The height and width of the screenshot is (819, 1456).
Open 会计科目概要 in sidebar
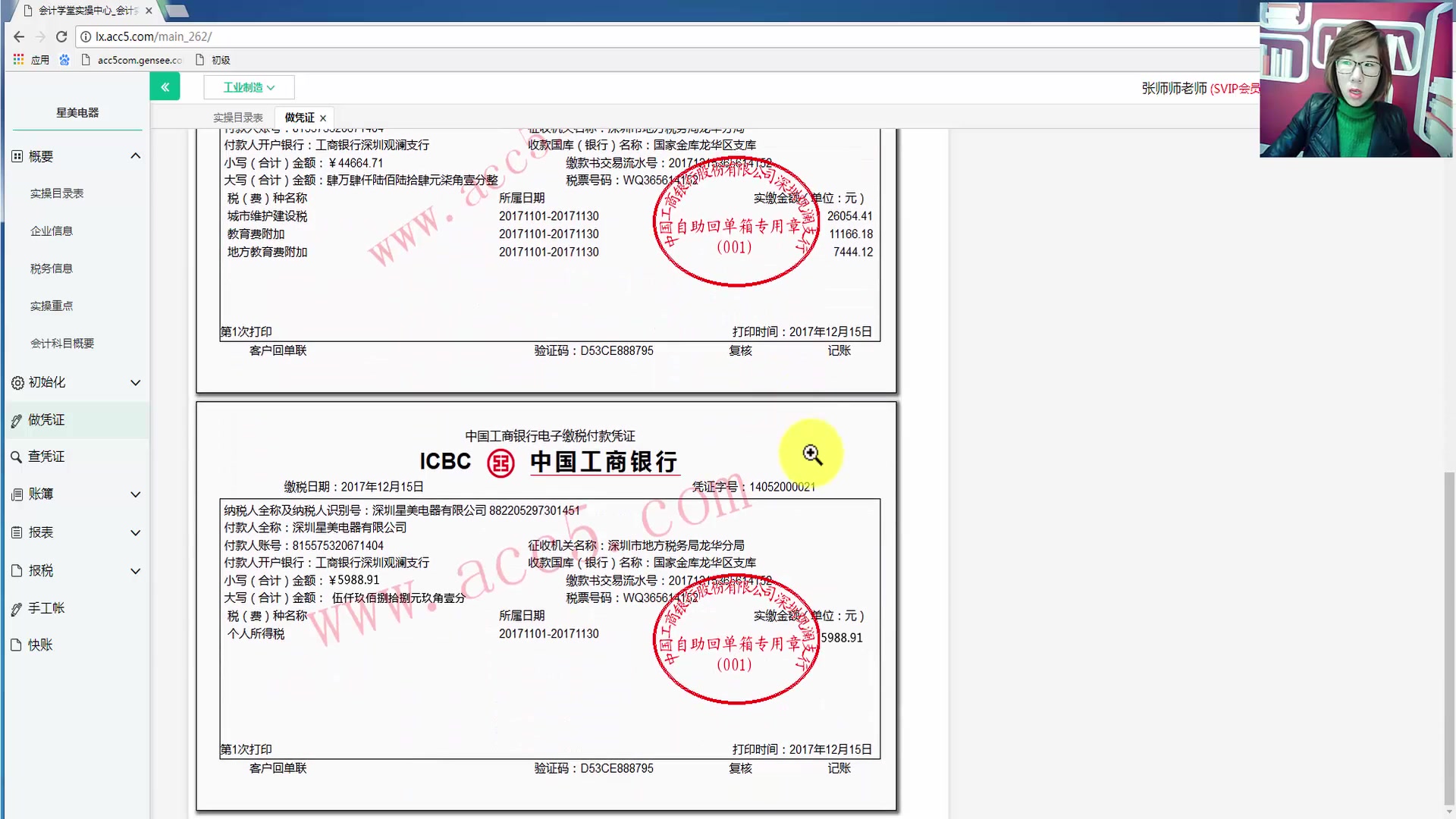pos(62,344)
